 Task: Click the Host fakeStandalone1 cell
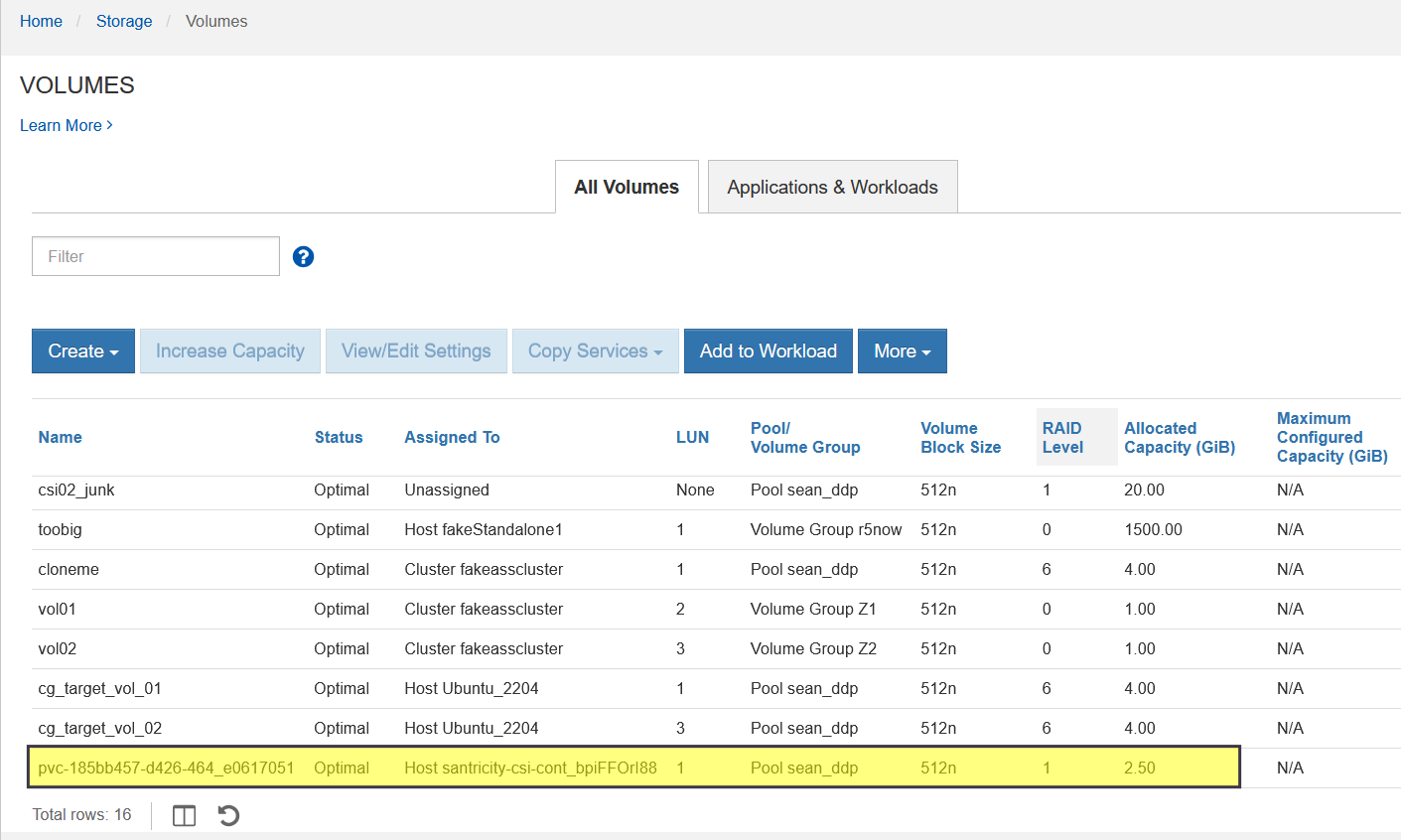(x=484, y=530)
